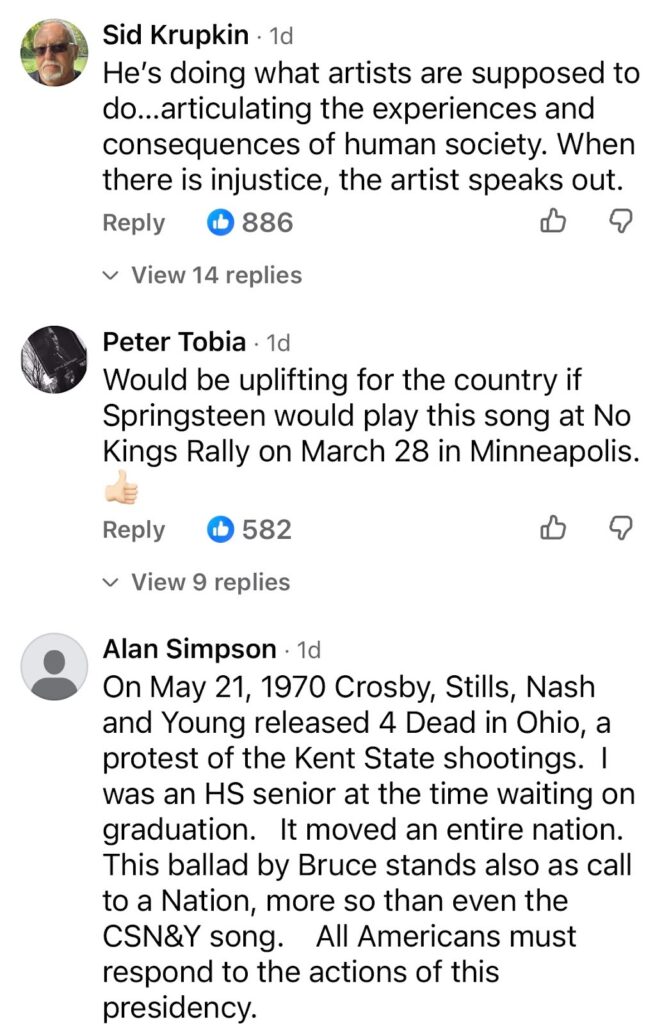Image resolution: width=662 pixels, height=1024 pixels.
Task: Reply to Sid Krupkin's comment
Action: (x=133, y=222)
